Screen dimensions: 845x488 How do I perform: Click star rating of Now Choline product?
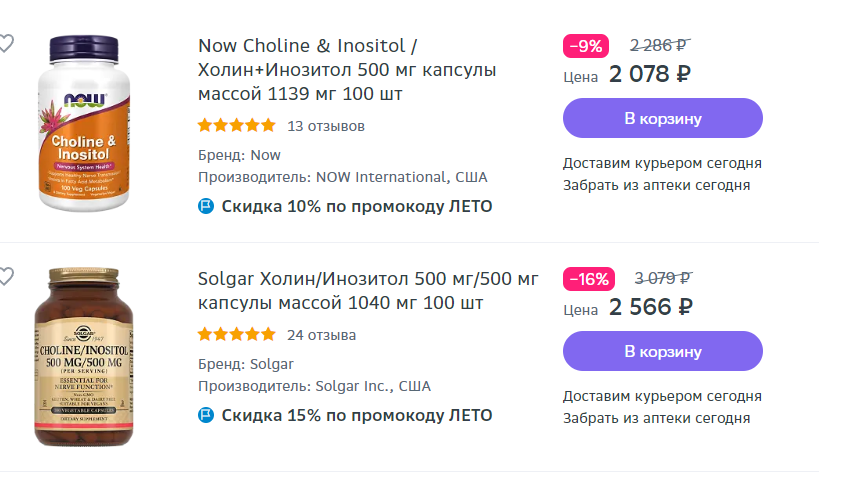pyautogui.click(x=237, y=126)
